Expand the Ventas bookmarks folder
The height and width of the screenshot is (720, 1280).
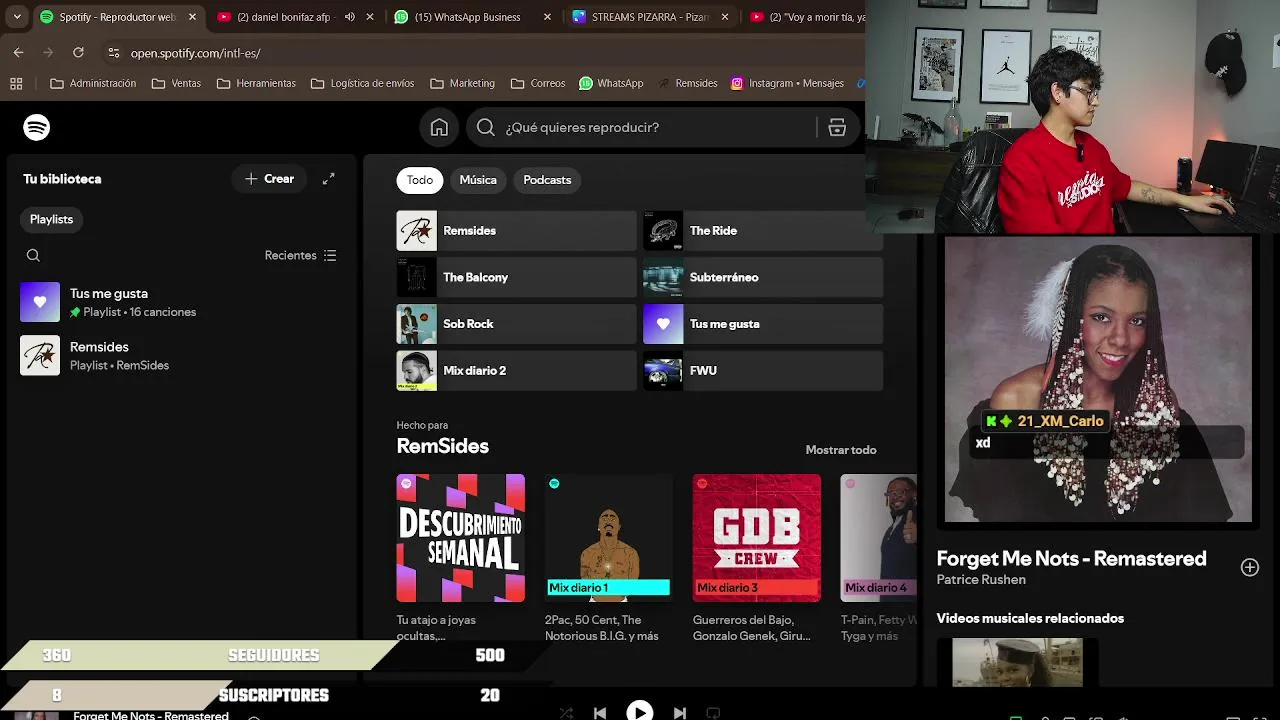pyautogui.click(x=176, y=83)
